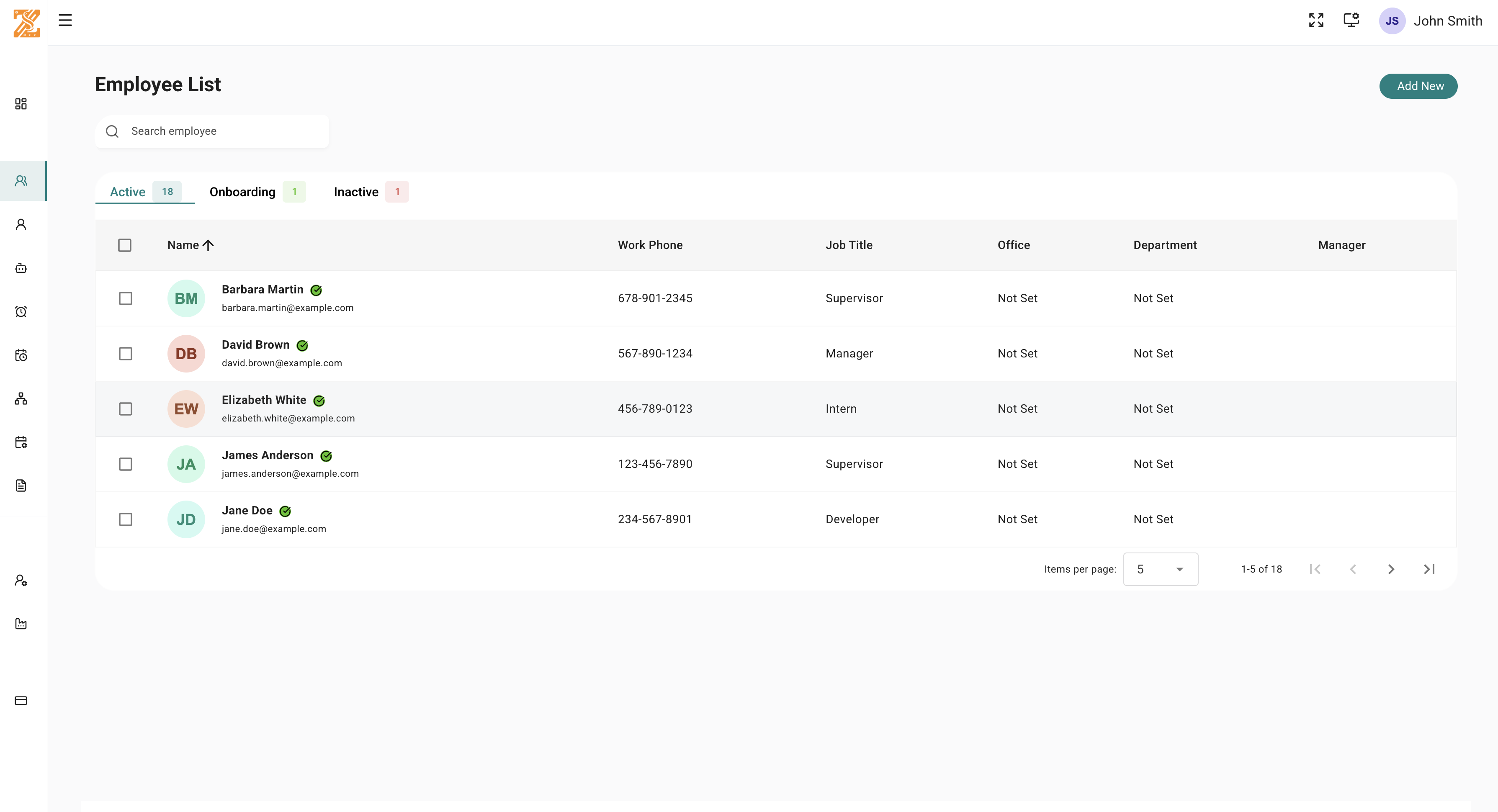Sort by Name using the column arrow
1498x812 pixels.
pyautogui.click(x=208, y=245)
